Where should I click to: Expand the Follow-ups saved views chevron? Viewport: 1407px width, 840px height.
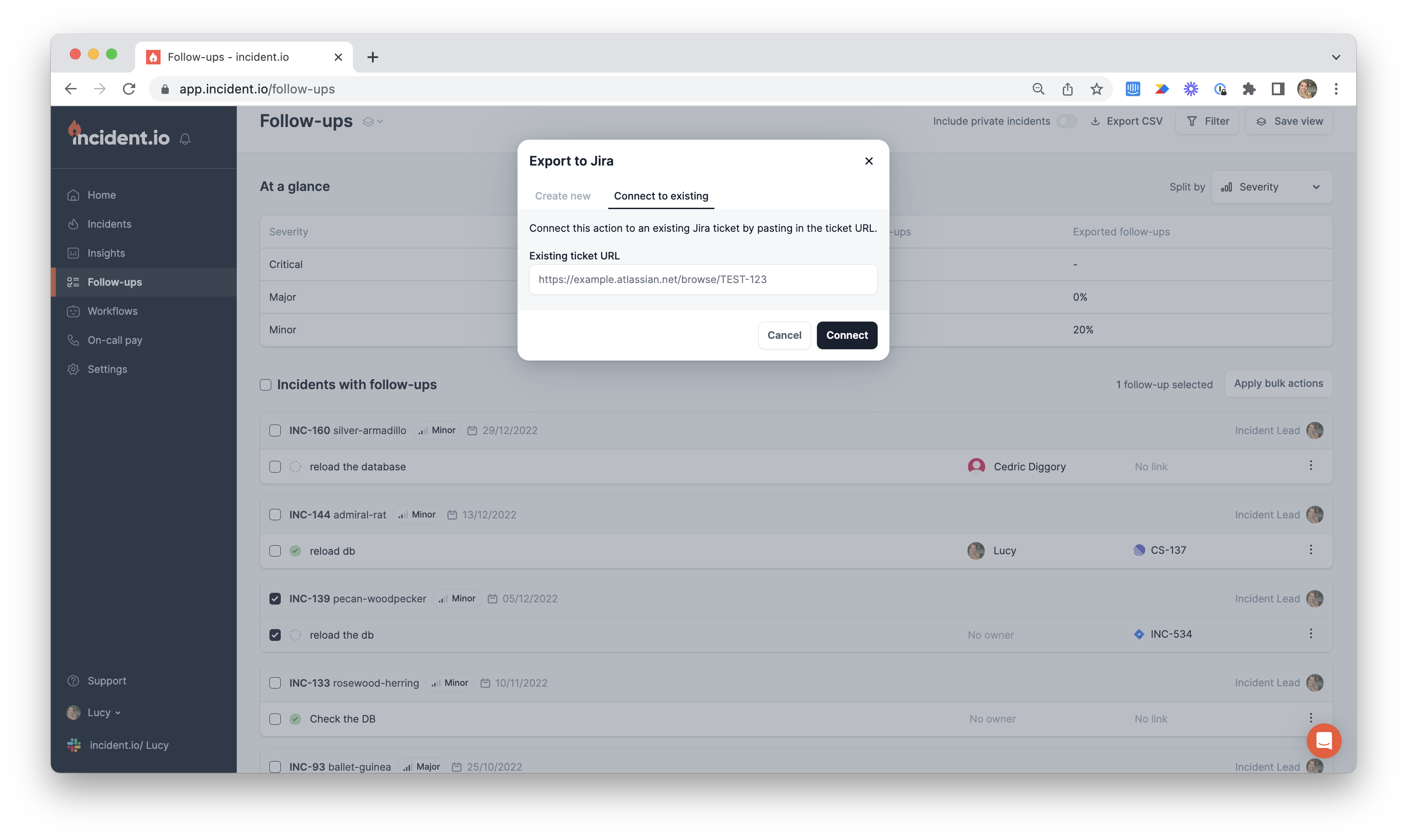(373, 121)
